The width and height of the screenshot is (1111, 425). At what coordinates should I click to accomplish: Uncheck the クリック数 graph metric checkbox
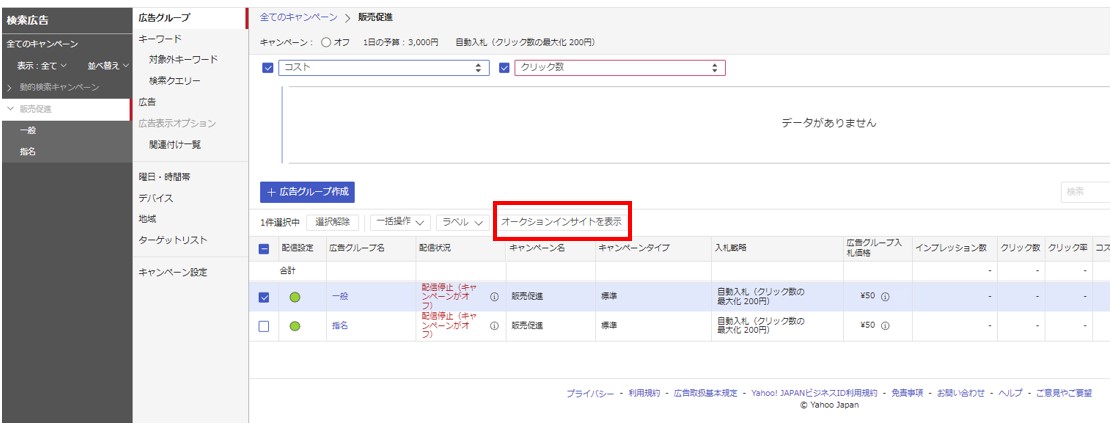point(504,68)
